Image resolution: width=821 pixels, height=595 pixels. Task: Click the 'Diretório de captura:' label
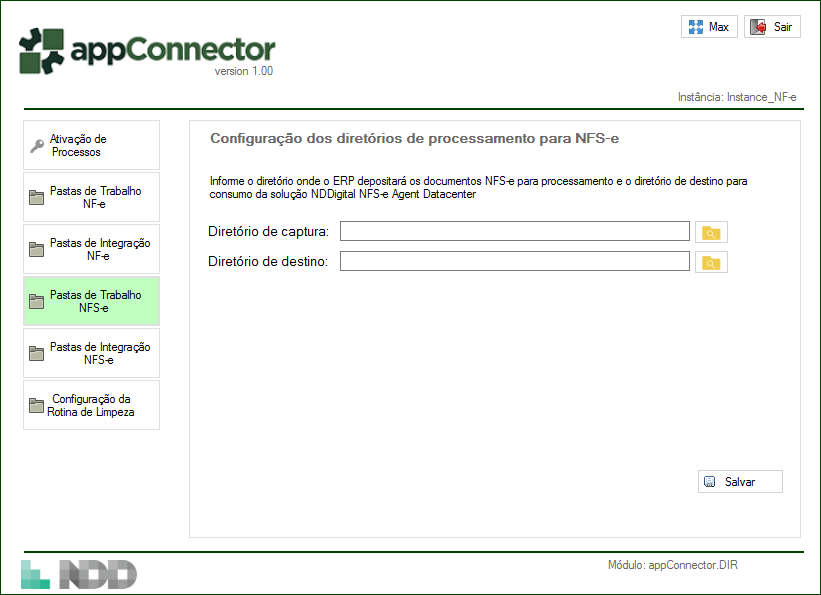[269, 232]
